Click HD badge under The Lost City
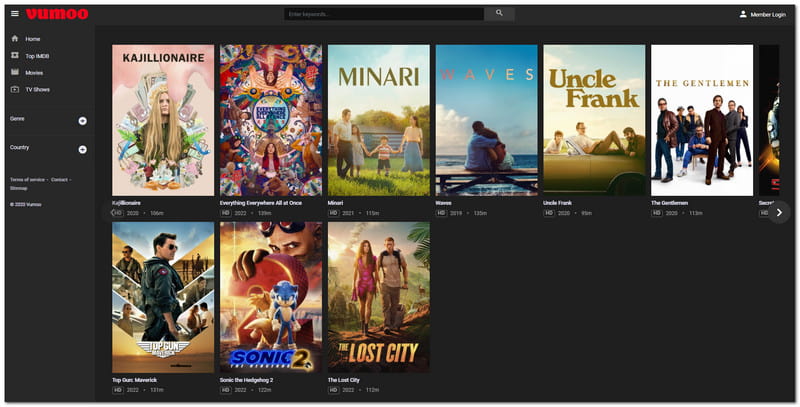The width and height of the screenshot is (800, 407). 333,390
